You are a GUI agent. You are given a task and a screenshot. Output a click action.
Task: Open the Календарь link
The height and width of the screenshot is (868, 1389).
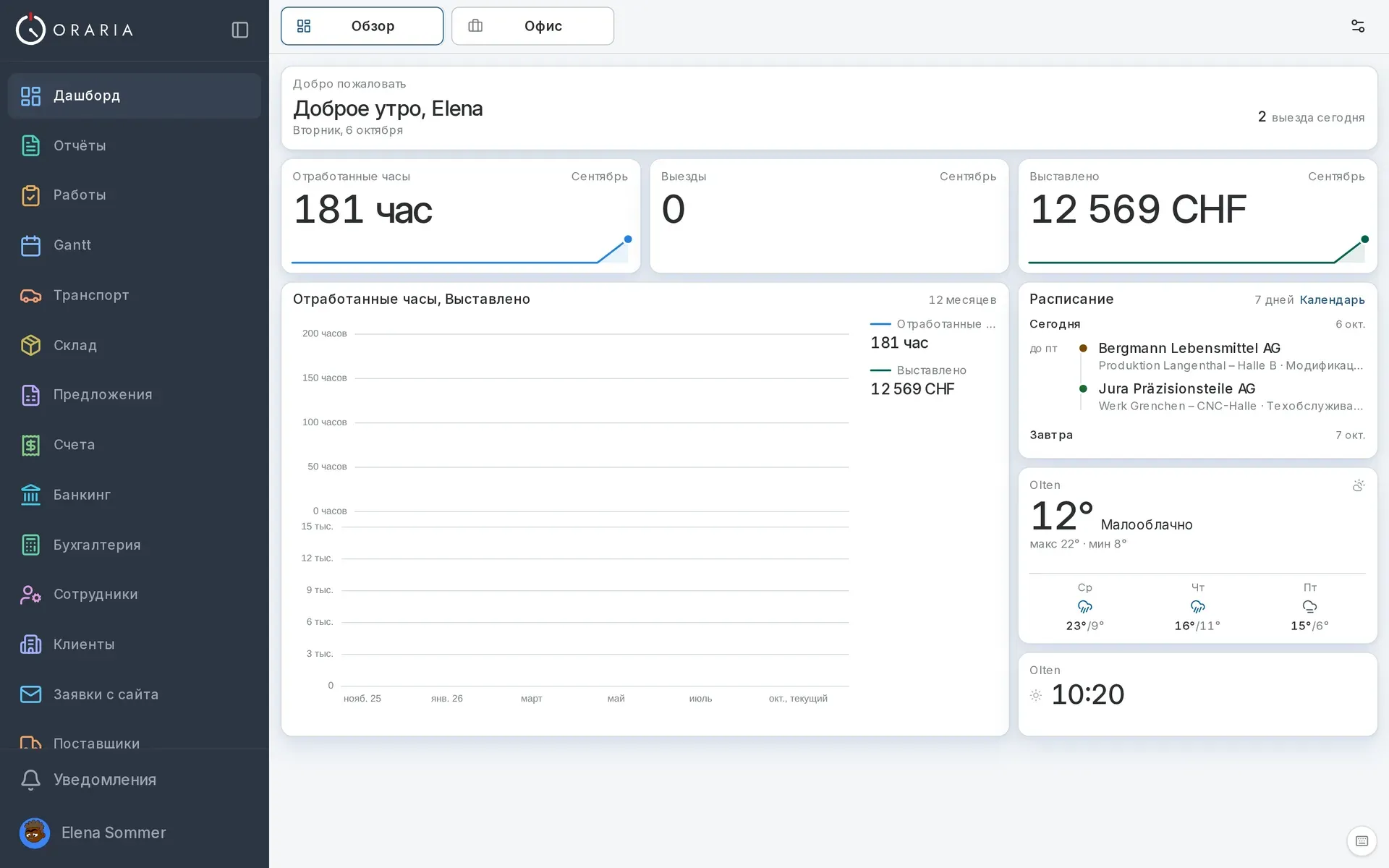point(1332,299)
